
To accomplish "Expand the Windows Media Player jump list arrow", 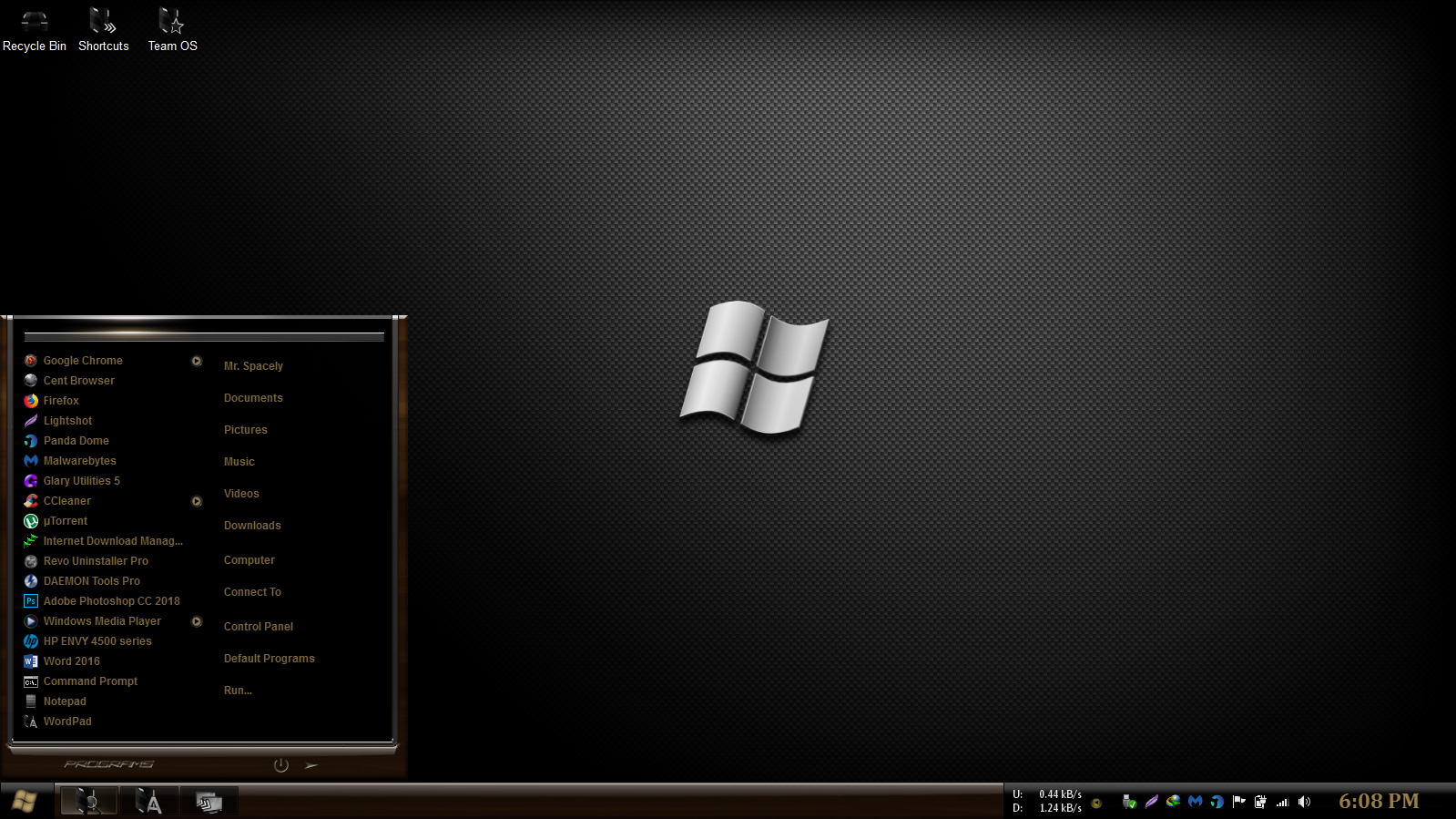I will tap(197, 621).
